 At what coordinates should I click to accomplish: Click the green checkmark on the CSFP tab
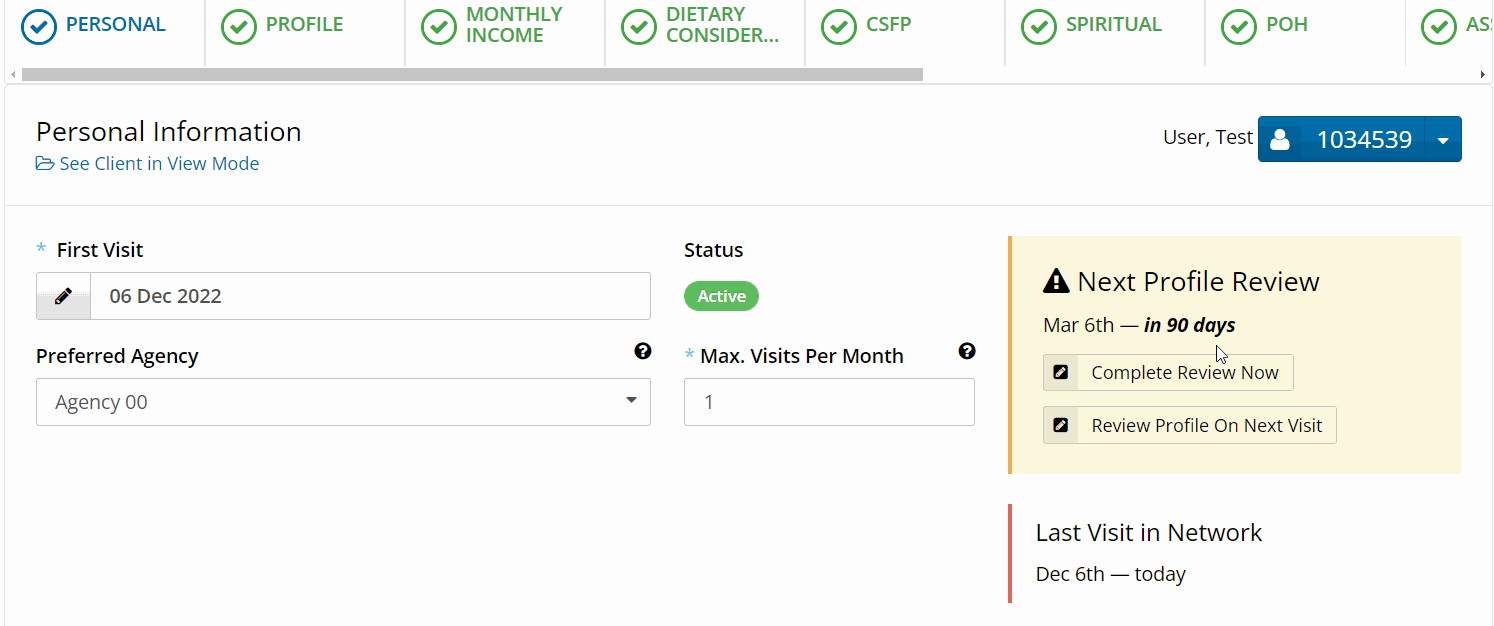pyautogui.click(x=839, y=27)
